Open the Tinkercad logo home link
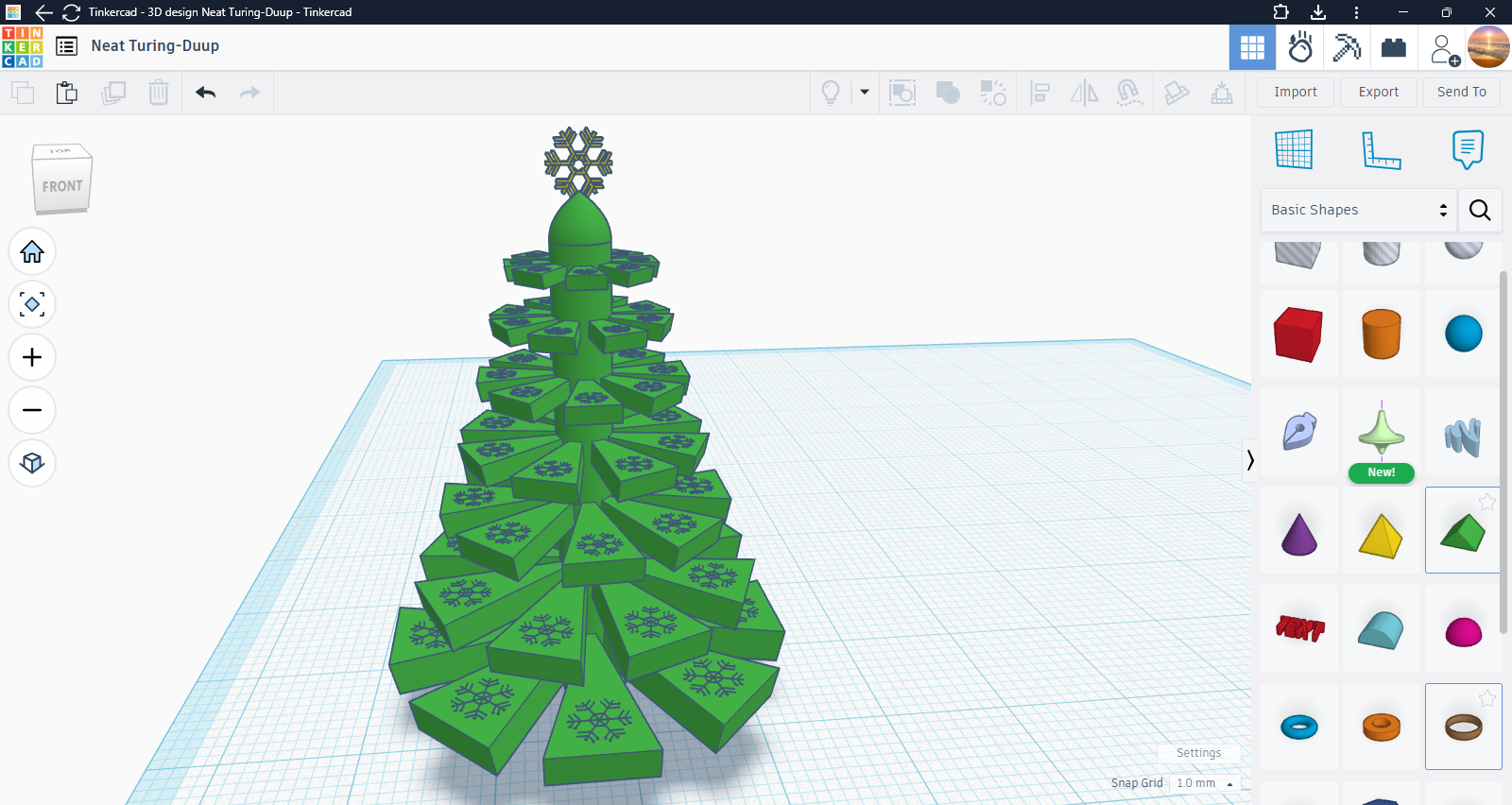The height and width of the screenshot is (805, 1512). 22,46
